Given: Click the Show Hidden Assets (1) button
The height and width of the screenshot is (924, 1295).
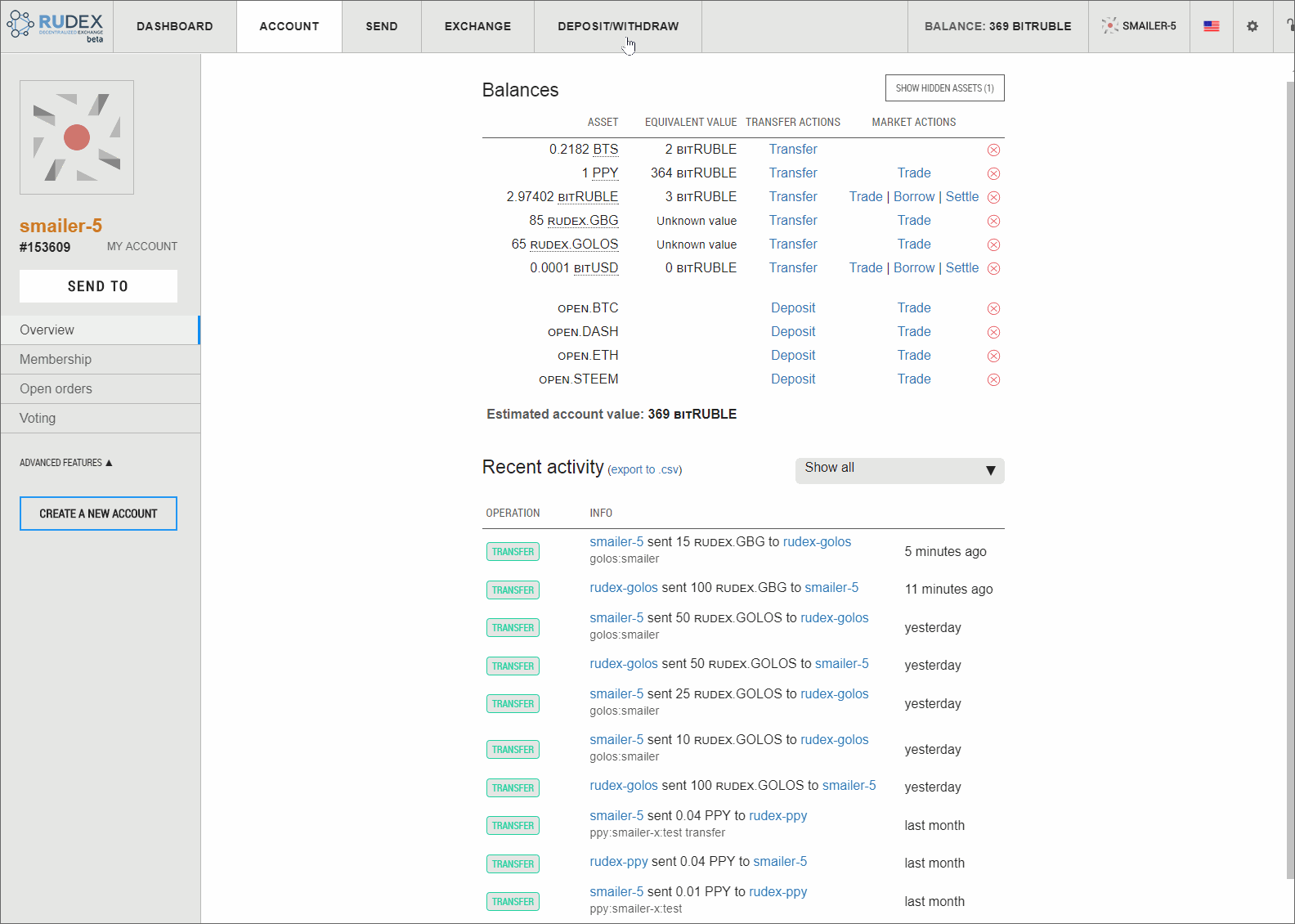Looking at the screenshot, I should click(x=944, y=88).
